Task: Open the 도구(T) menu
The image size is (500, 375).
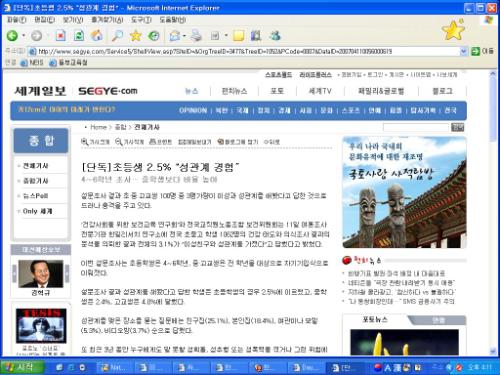Action: pos(141,20)
